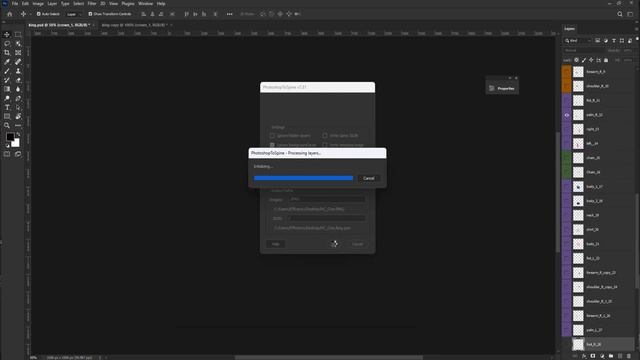The image size is (640, 360).
Task: Open the layer Fill dropdown
Action: click(628, 60)
